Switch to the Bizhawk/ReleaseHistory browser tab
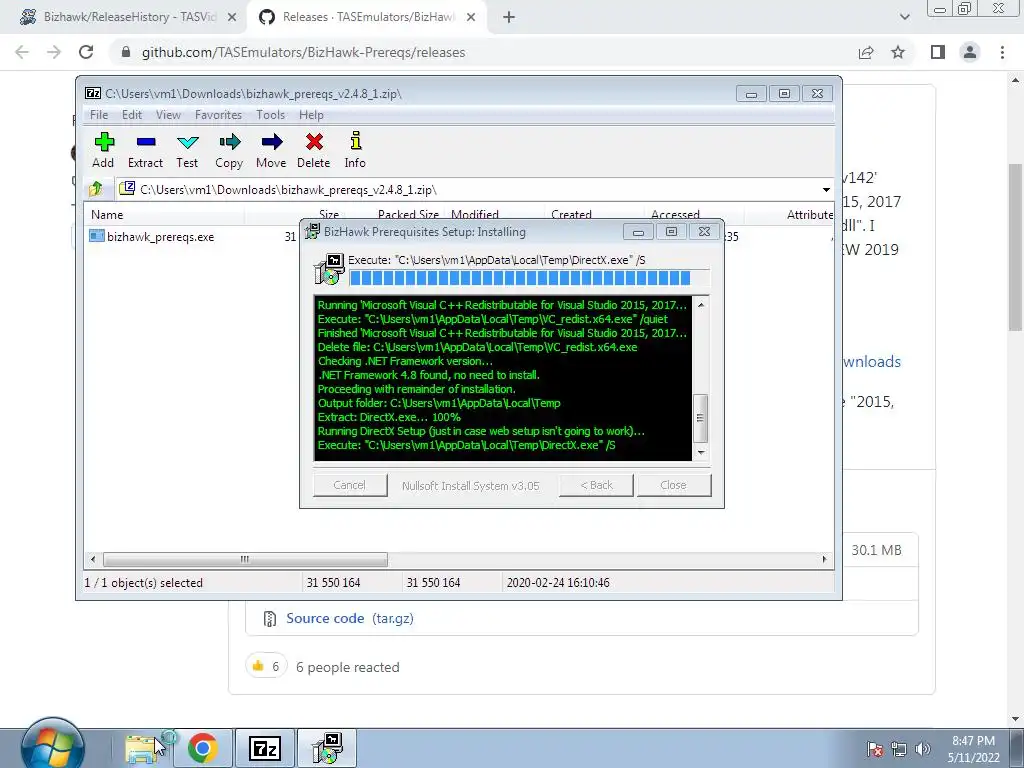 click(x=129, y=17)
